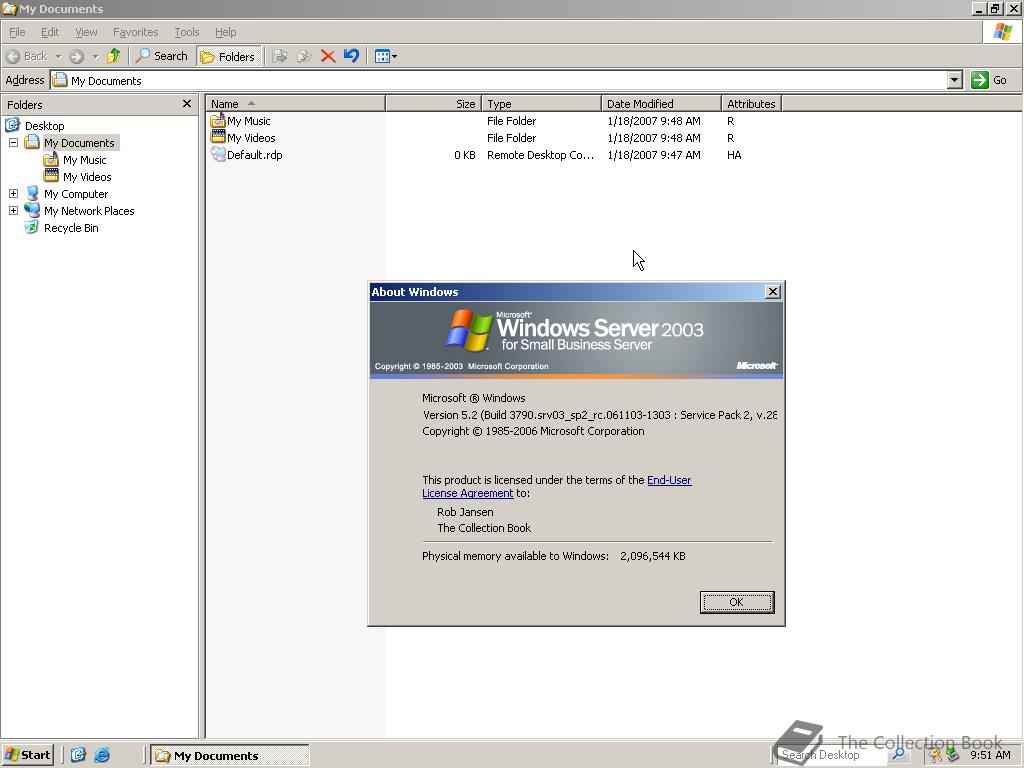Select My Documents in the tree
Image resolution: width=1024 pixels, height=768 pixels.
(x=79, y=143)
